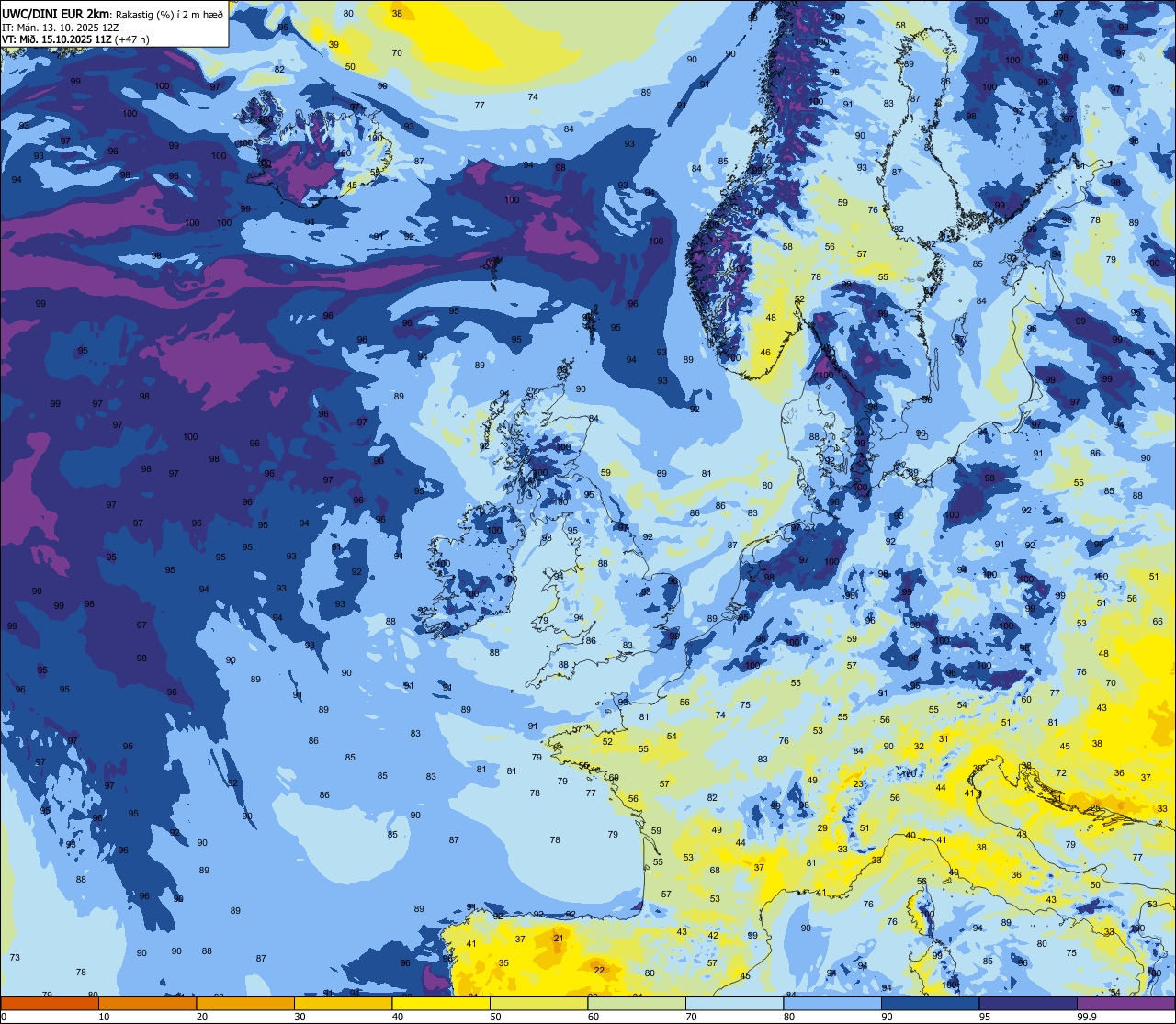
Task: Click the humidity value '25' over the Balkans
Action: 1095,807
